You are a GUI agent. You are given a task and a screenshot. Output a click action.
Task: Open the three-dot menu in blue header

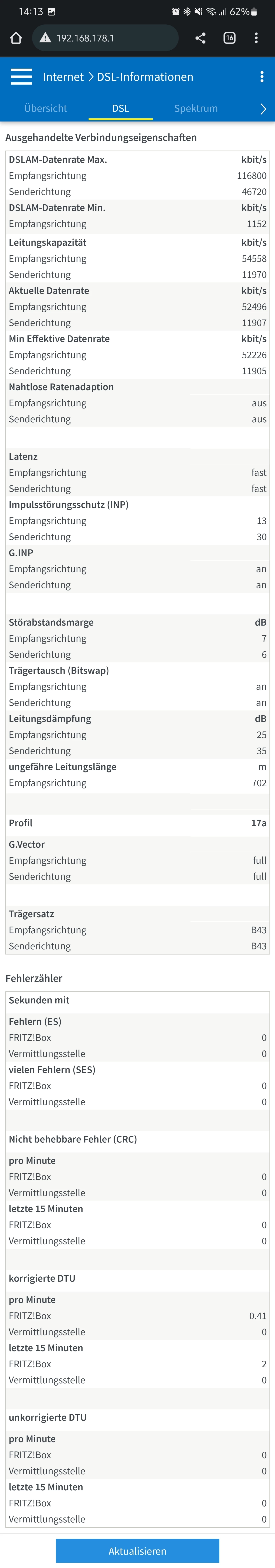pyautogui.click(x=262, y=77)
